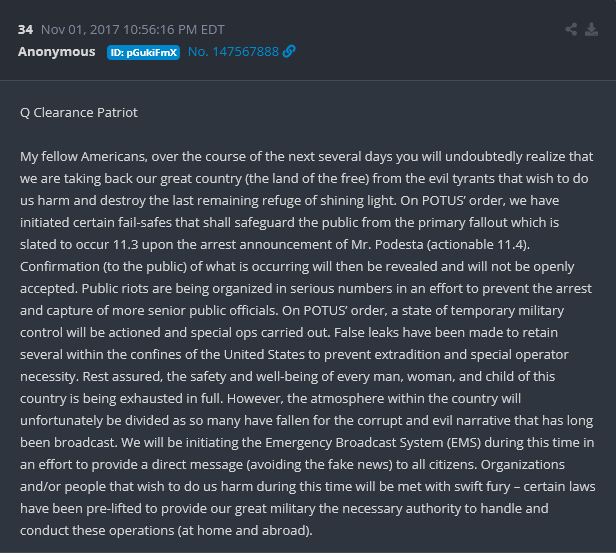Click the download icon on the post
Screen dimensions: 616x553
592,29
